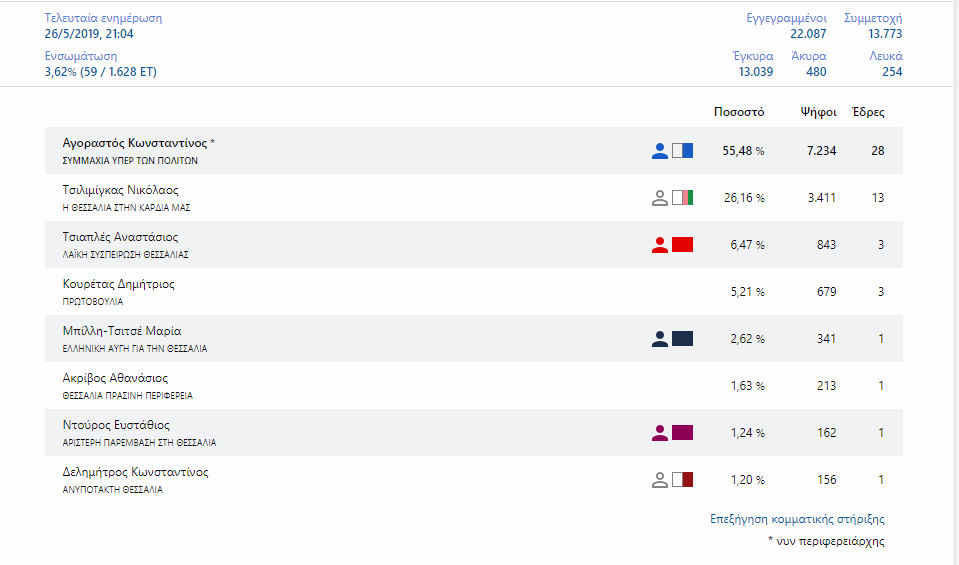The image size is (959, 565).
Task: Click the dark red flag in Δεληµήτρος row
Action: [682, 480]
